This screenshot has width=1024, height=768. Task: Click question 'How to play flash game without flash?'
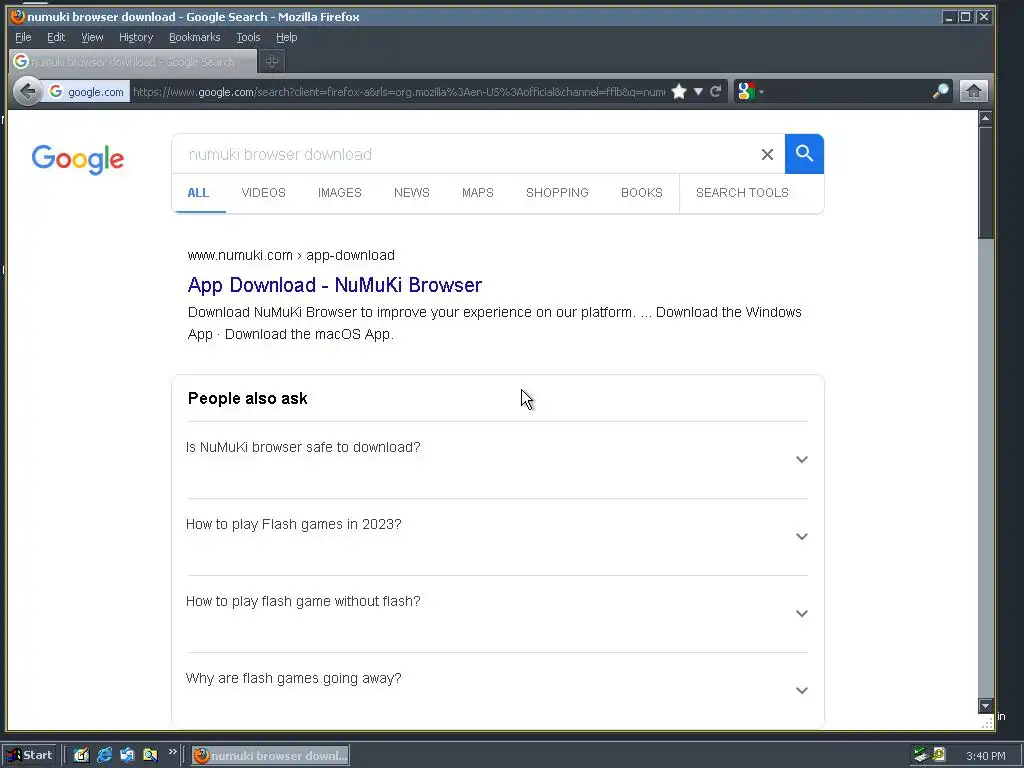pyautogui.click(x=303, y=601)
